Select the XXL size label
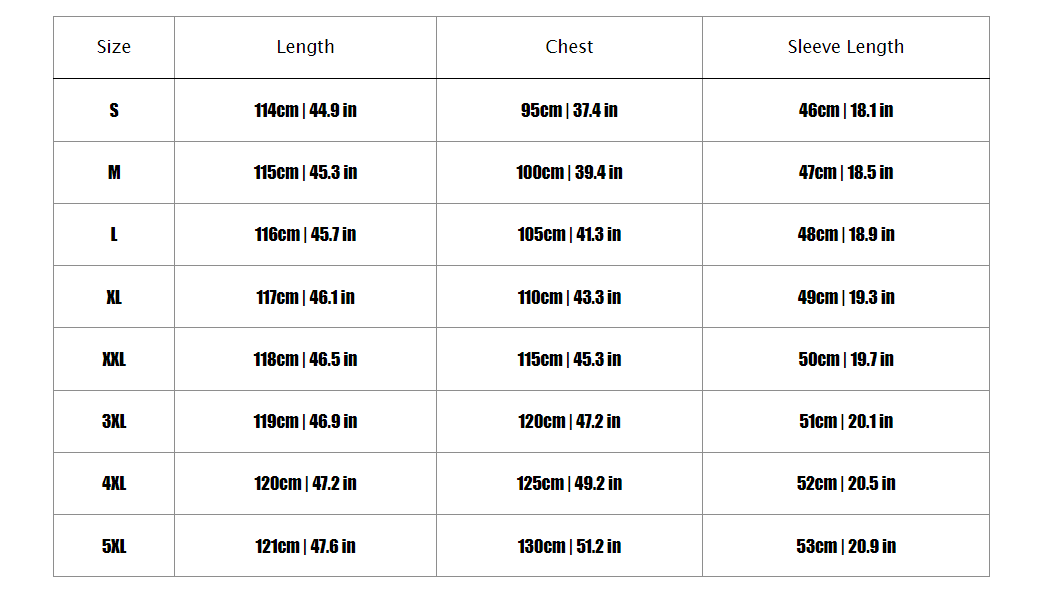Image resolution: width=1047 pixels, height=602 pixels. (x=114, y=359)
